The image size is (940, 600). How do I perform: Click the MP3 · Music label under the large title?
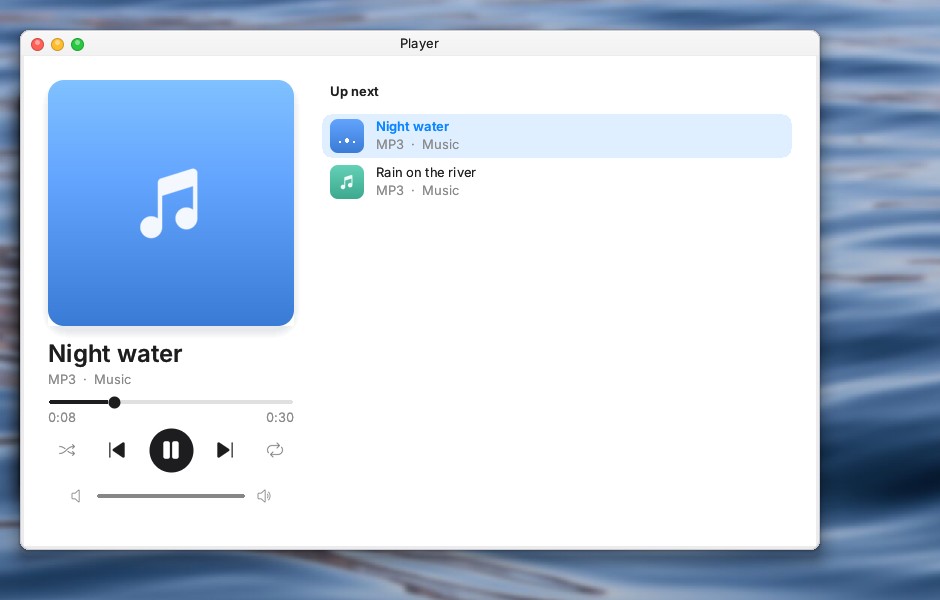tap(90, 379)
